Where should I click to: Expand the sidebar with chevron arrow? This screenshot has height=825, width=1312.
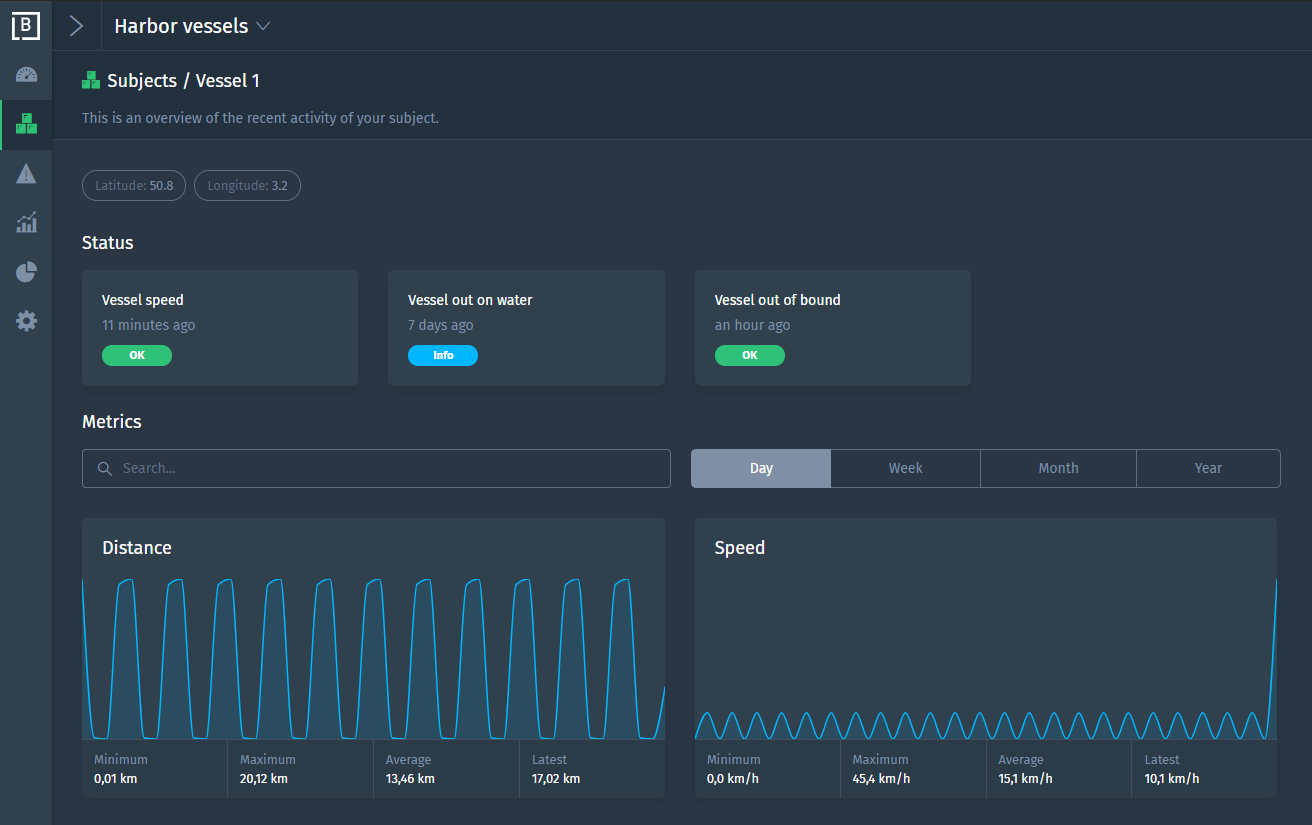tap(76, 26)
